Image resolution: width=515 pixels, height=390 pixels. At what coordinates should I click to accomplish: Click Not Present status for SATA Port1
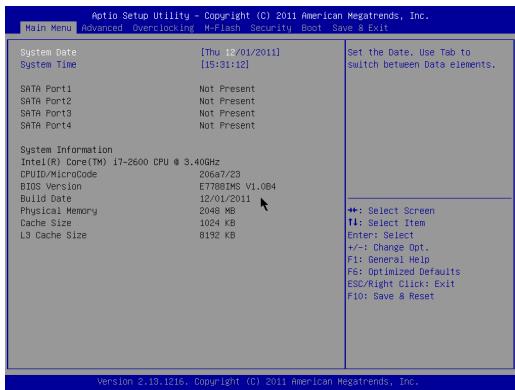(x=227, y=89)
